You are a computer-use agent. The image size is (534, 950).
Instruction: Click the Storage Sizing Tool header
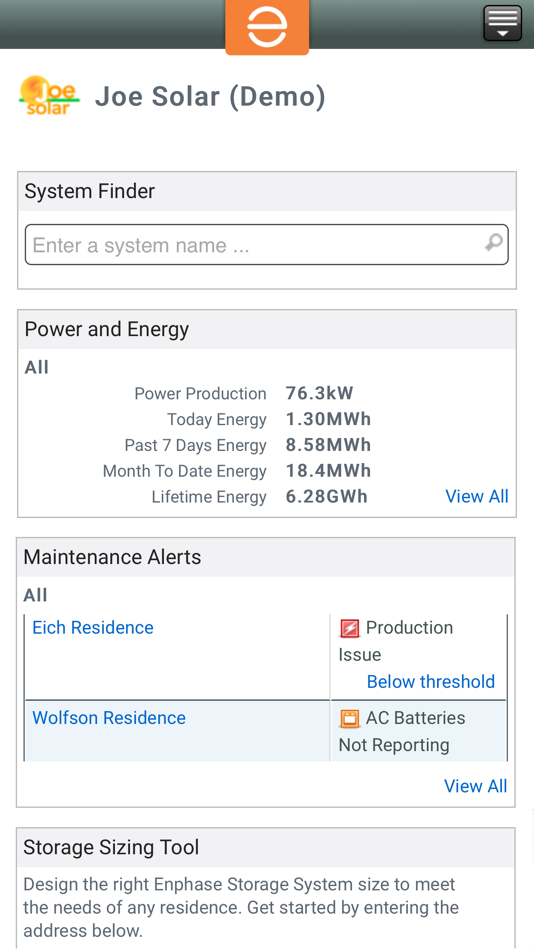click(265, 848)
